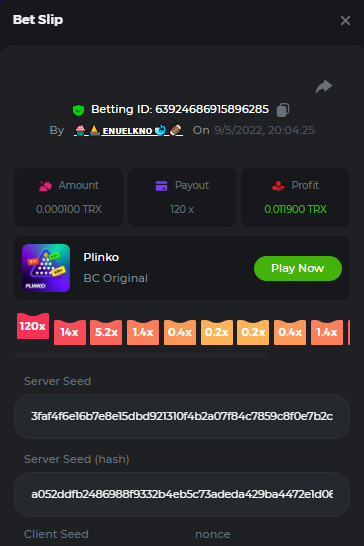The height and width of the screenshot is (546, 364).
Task: Select the 120x multiplier tile
Action: tap(33, 326)
